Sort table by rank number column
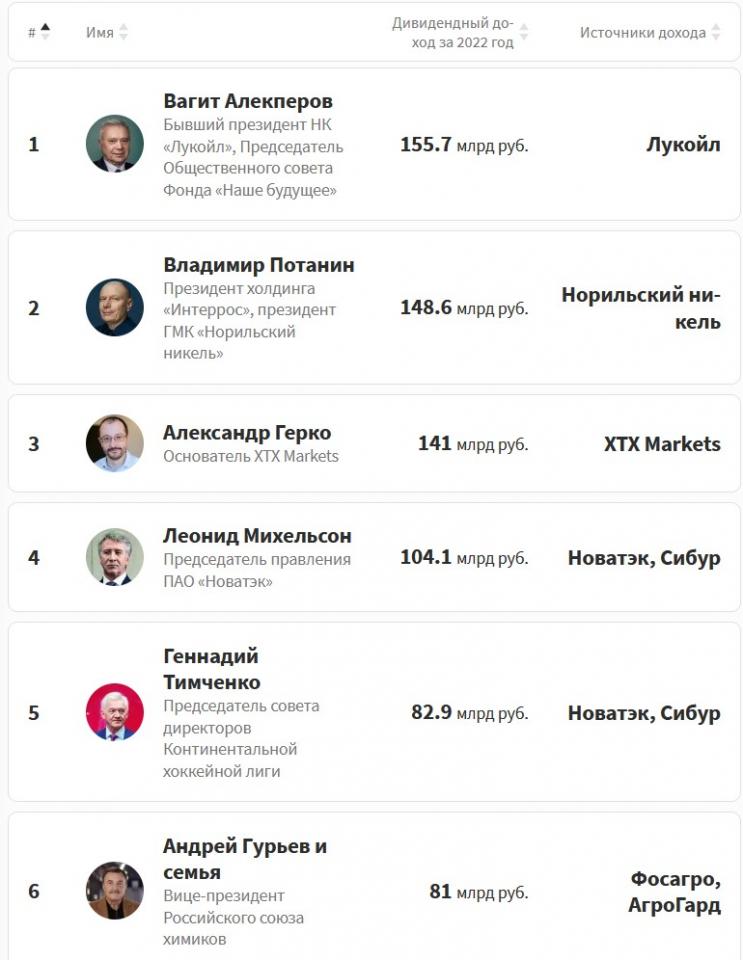The height and width of the screenshot is (960, 743). (x=45, y=33)
